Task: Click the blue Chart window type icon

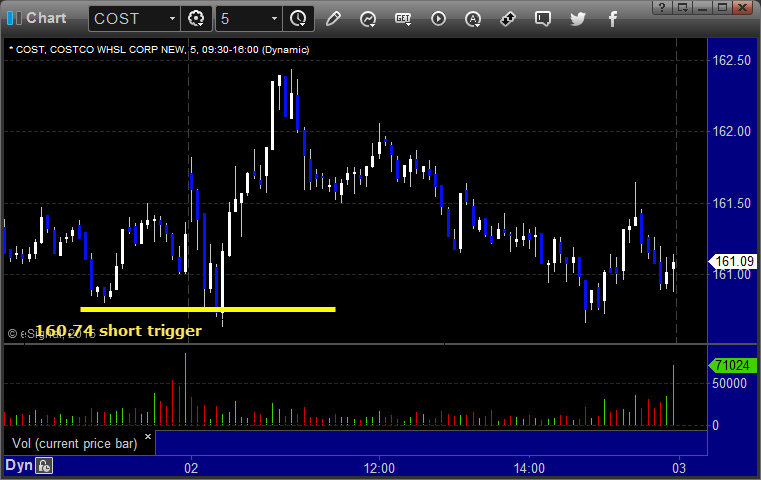Action: pos(15,18)
